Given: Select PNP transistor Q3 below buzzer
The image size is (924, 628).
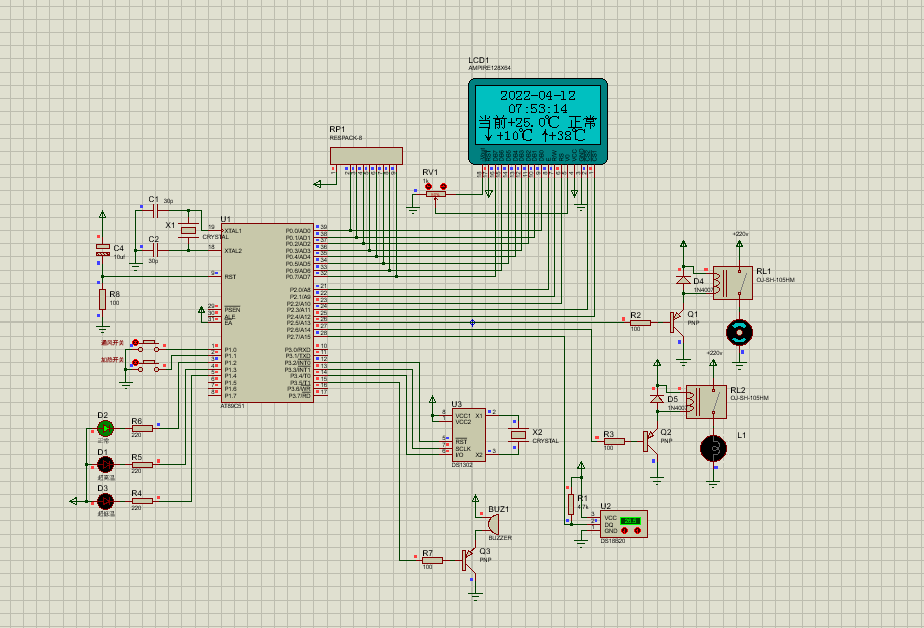Looking at the screenshot, I should [x=470, y=560].
